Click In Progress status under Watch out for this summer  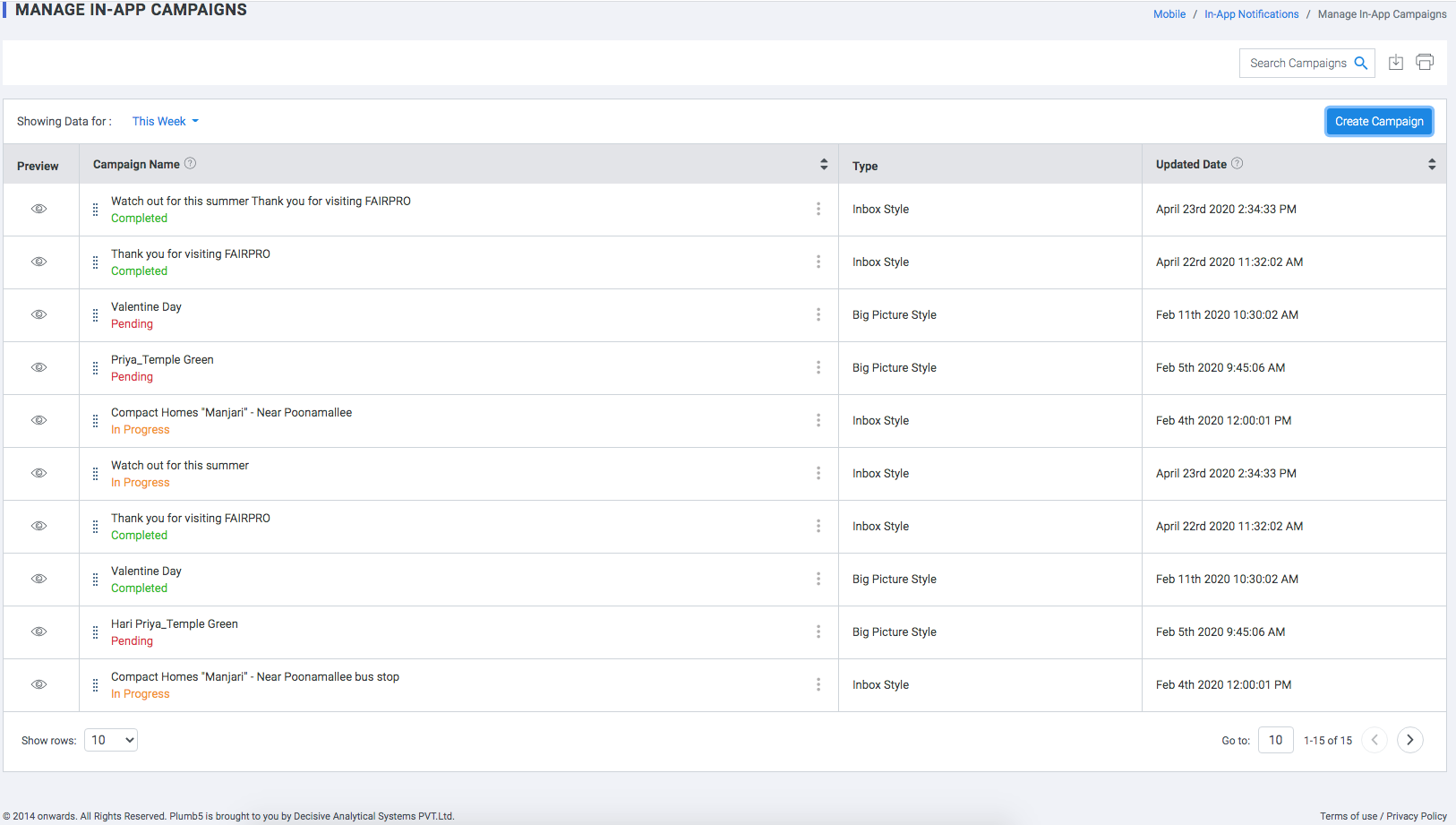140,482
